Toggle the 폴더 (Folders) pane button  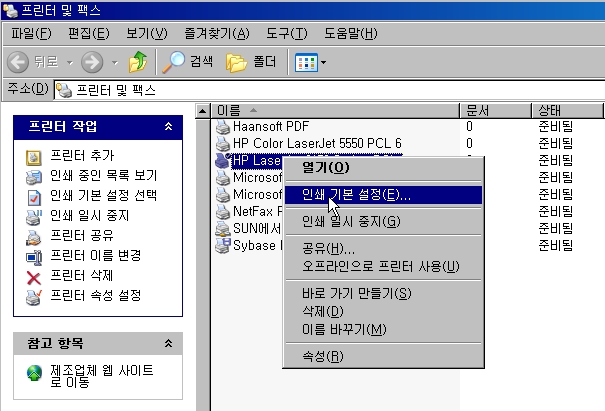click(250, 62)
